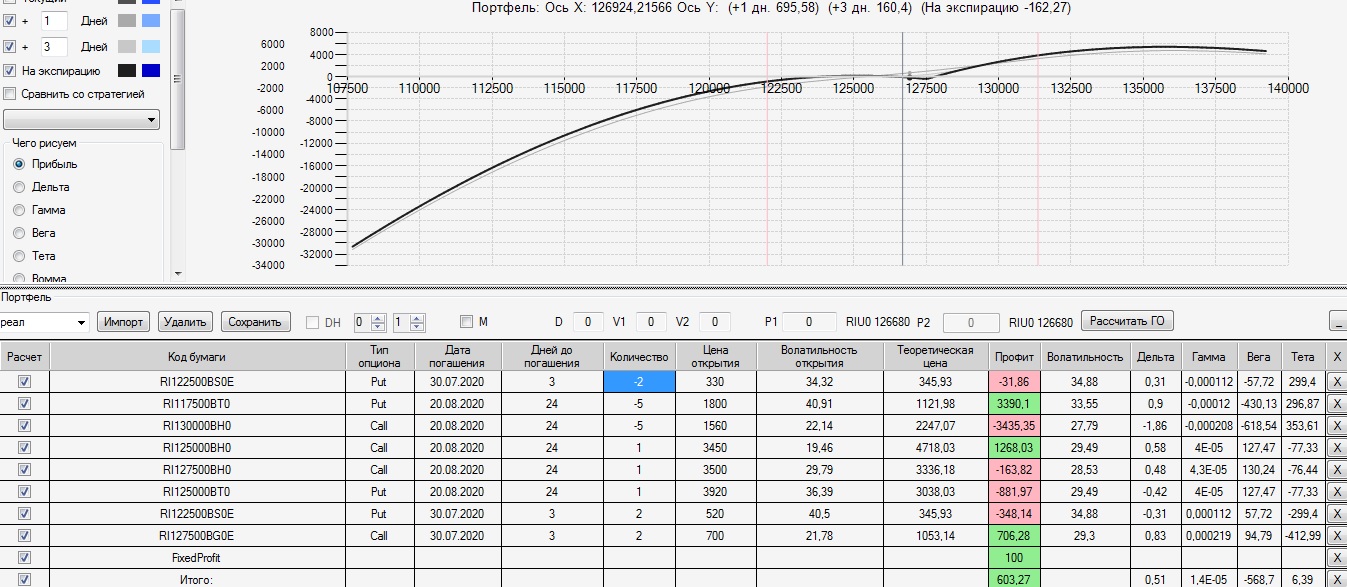Screen dimensions: 1347x587
Task: Click Удалить button
Action: [x=185, y=322]
